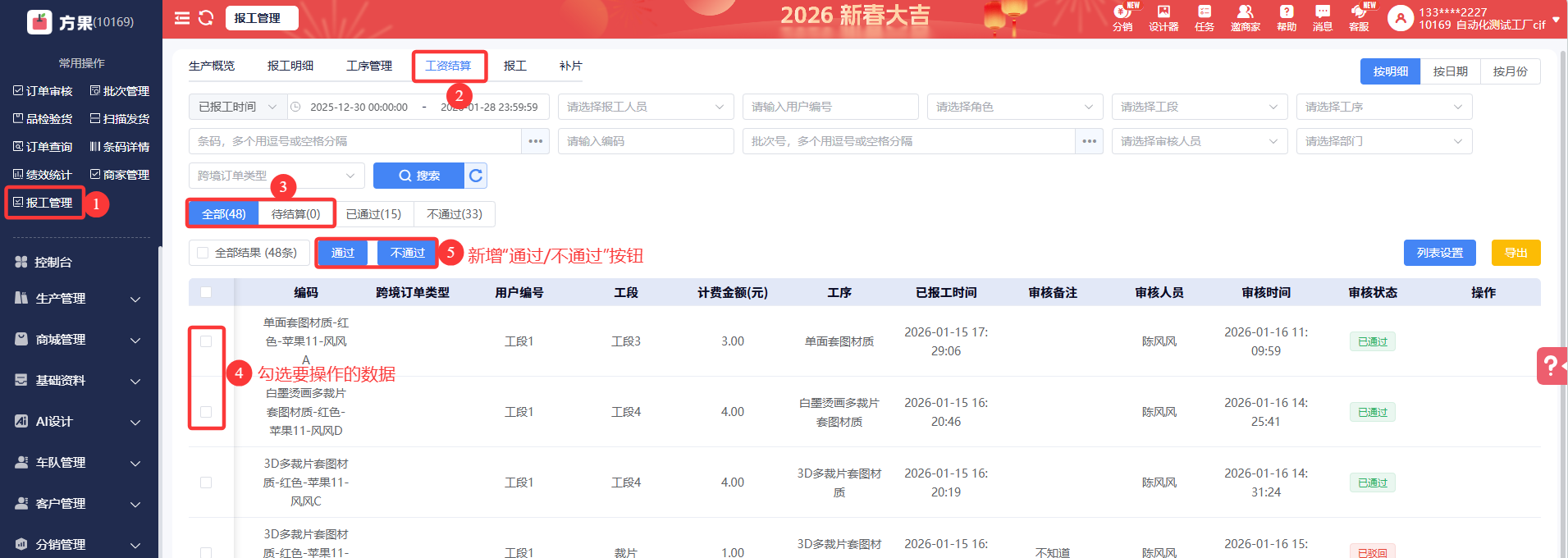Click the 请输入用户编号 input field

(x=830, y=107)
